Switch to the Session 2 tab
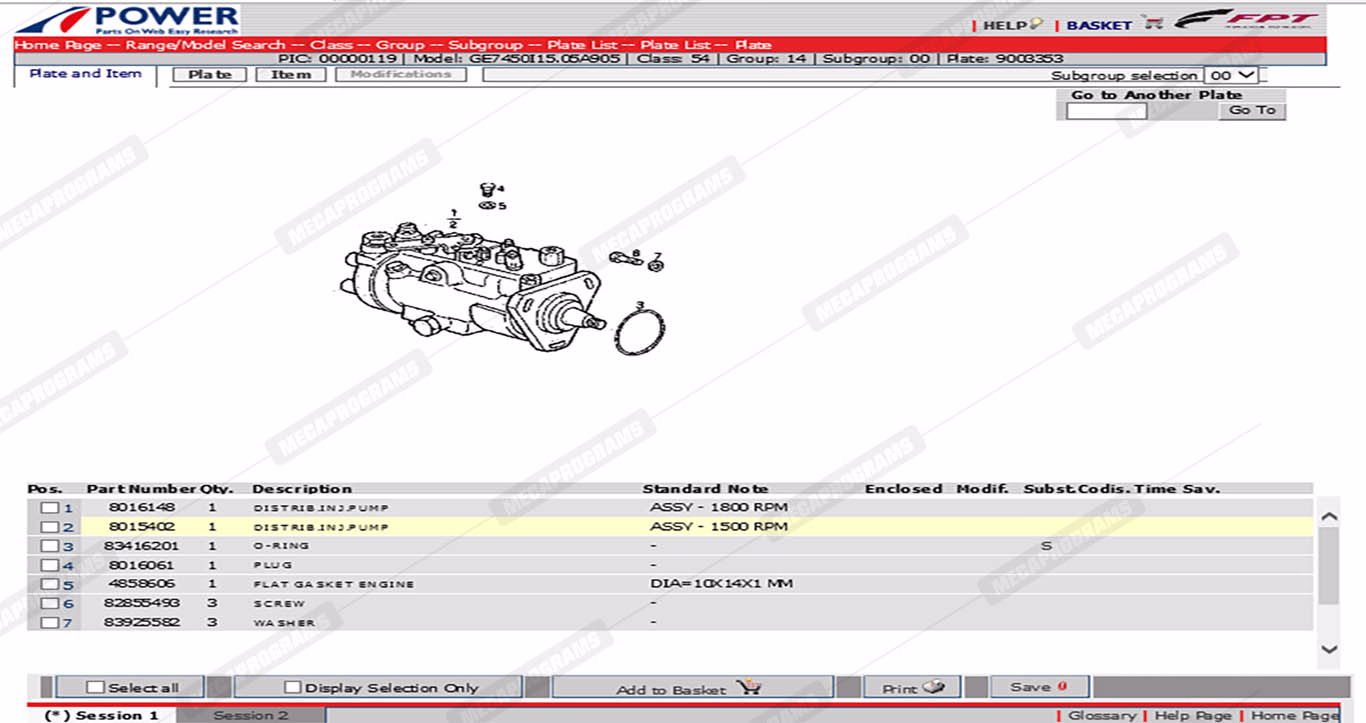 tap(250, 715)
